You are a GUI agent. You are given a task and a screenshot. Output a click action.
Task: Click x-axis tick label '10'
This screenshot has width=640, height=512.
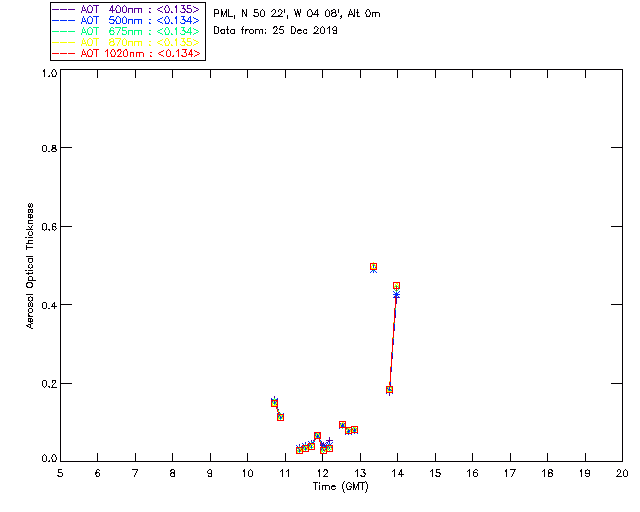(248, 474)
